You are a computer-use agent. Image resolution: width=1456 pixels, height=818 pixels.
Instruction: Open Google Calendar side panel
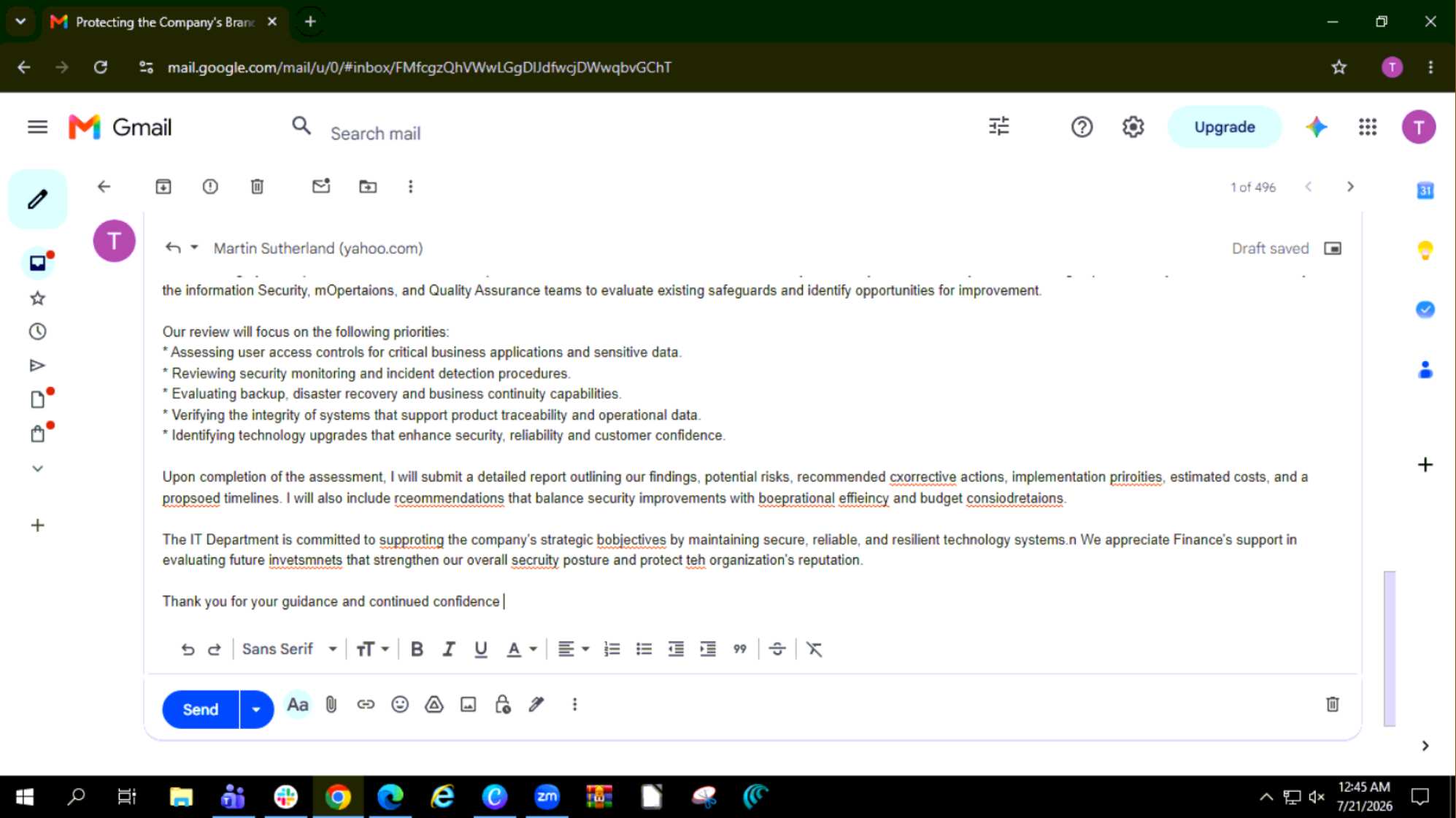pyautogui.click(x=1425, y=190)
